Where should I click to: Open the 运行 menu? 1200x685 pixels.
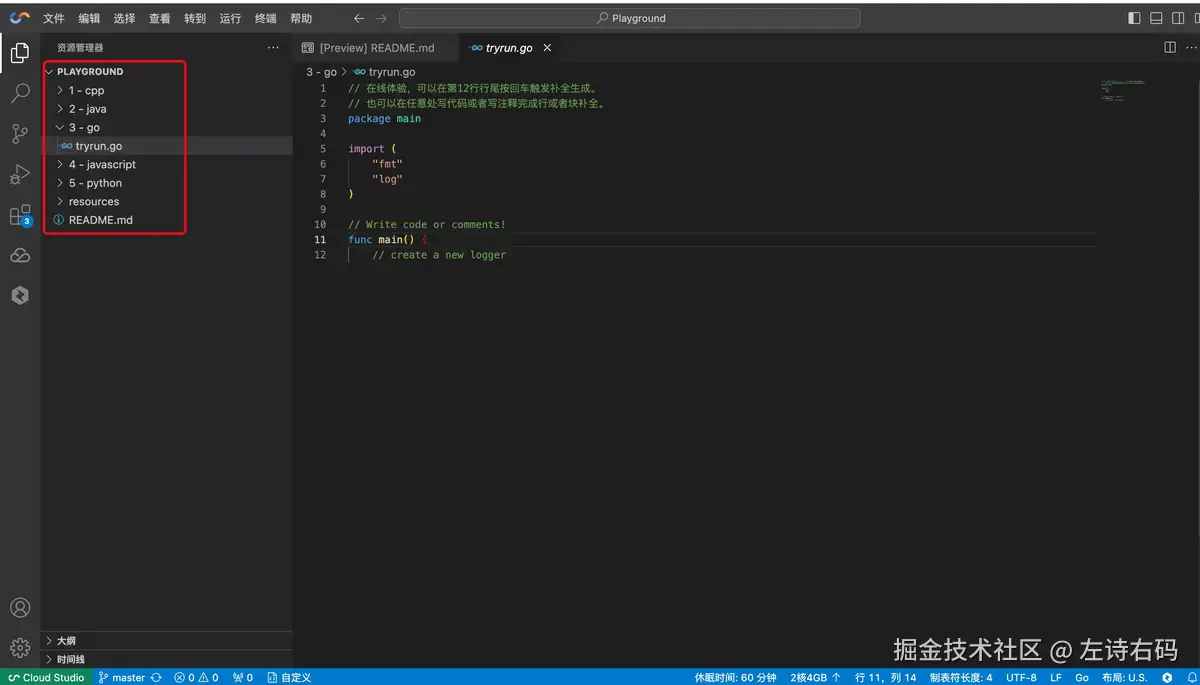tap(230, 18)
